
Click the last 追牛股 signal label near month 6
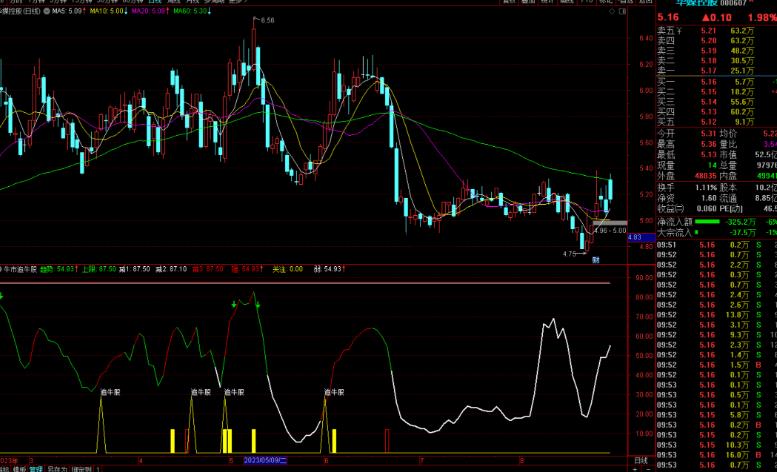click(x=334, y=392)
